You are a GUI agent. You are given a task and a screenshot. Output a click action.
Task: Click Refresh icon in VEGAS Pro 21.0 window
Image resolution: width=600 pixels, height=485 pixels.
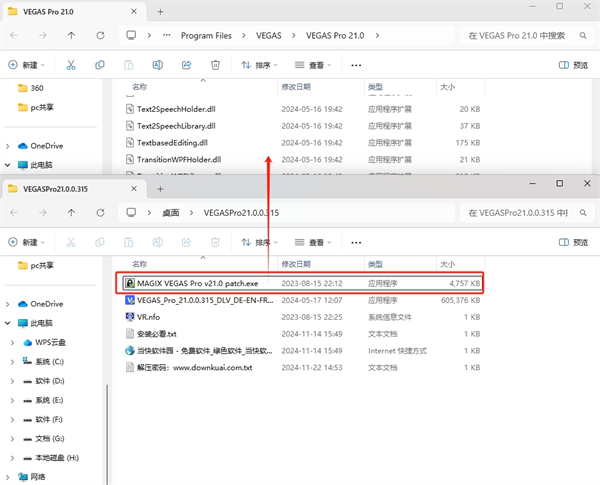100,36
